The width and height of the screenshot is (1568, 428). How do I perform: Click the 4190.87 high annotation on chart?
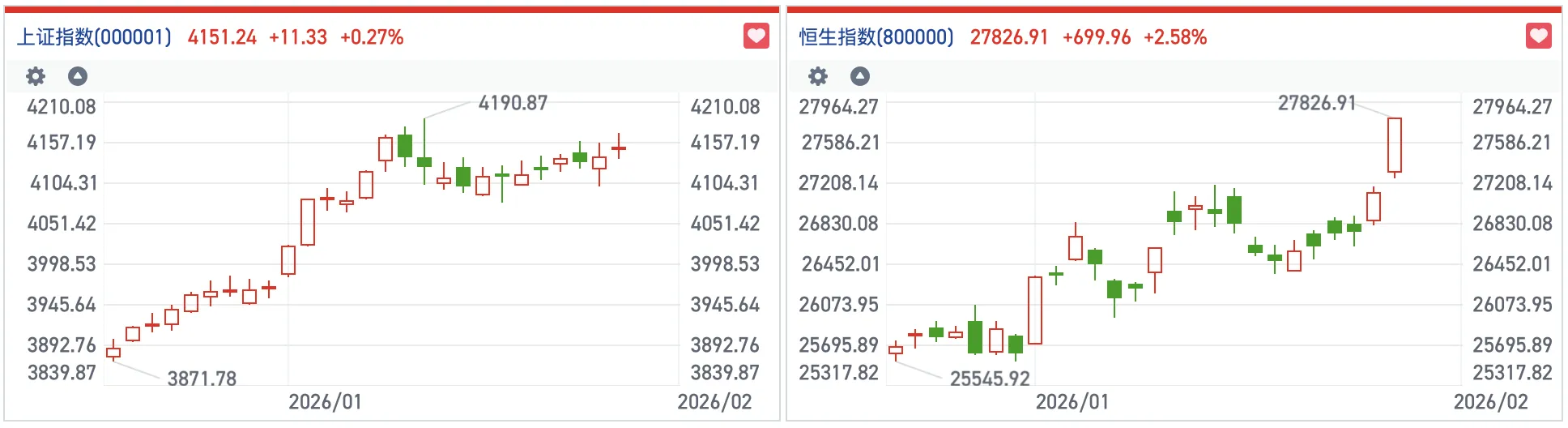(x=513, y=103)
